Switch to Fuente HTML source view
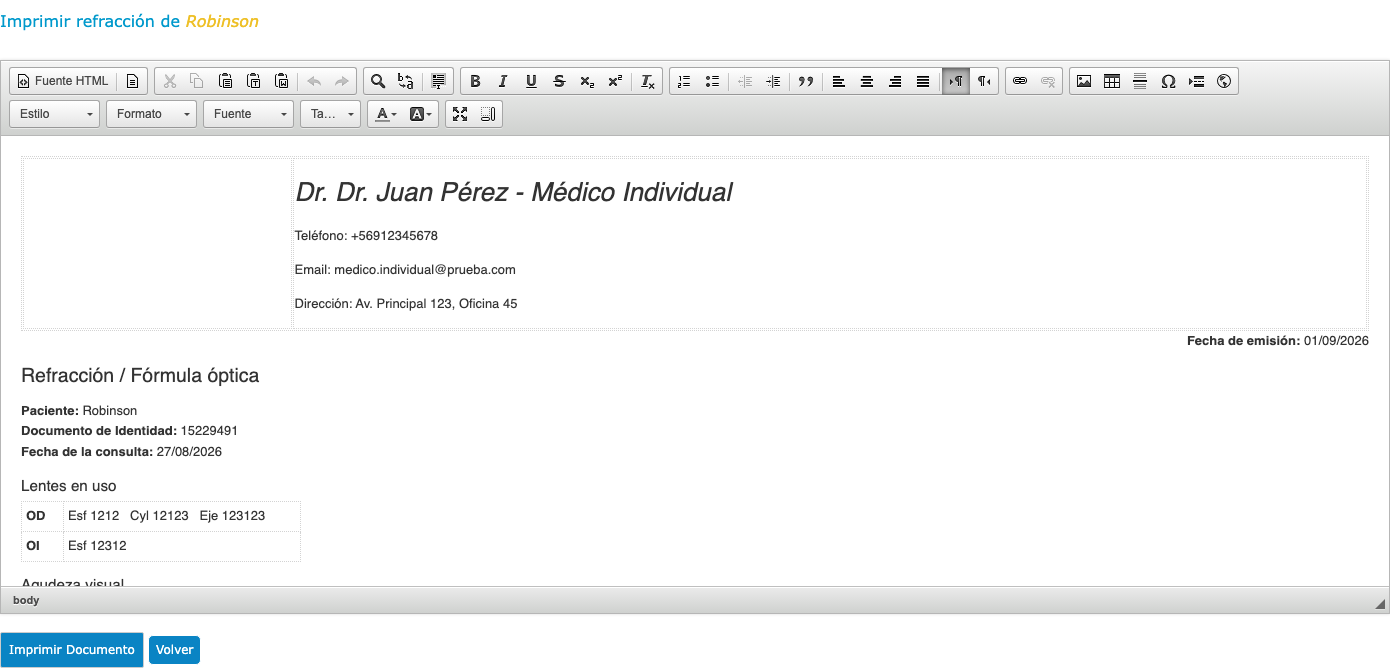Viewport: 1390px width, 668px height. [x=63, y=81]
